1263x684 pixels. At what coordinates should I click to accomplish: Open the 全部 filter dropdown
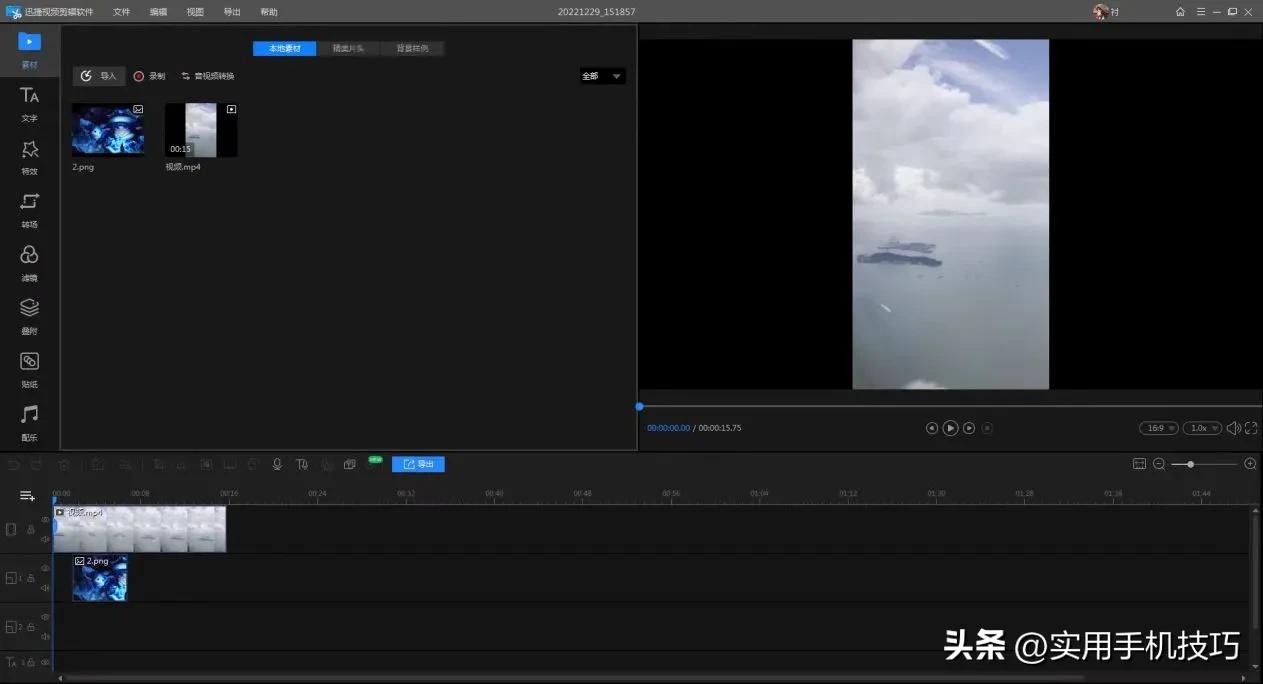[x=601, y=75]
